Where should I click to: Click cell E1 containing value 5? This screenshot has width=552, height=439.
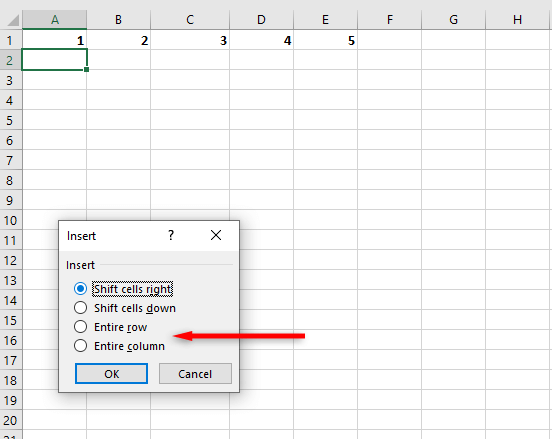325,40
